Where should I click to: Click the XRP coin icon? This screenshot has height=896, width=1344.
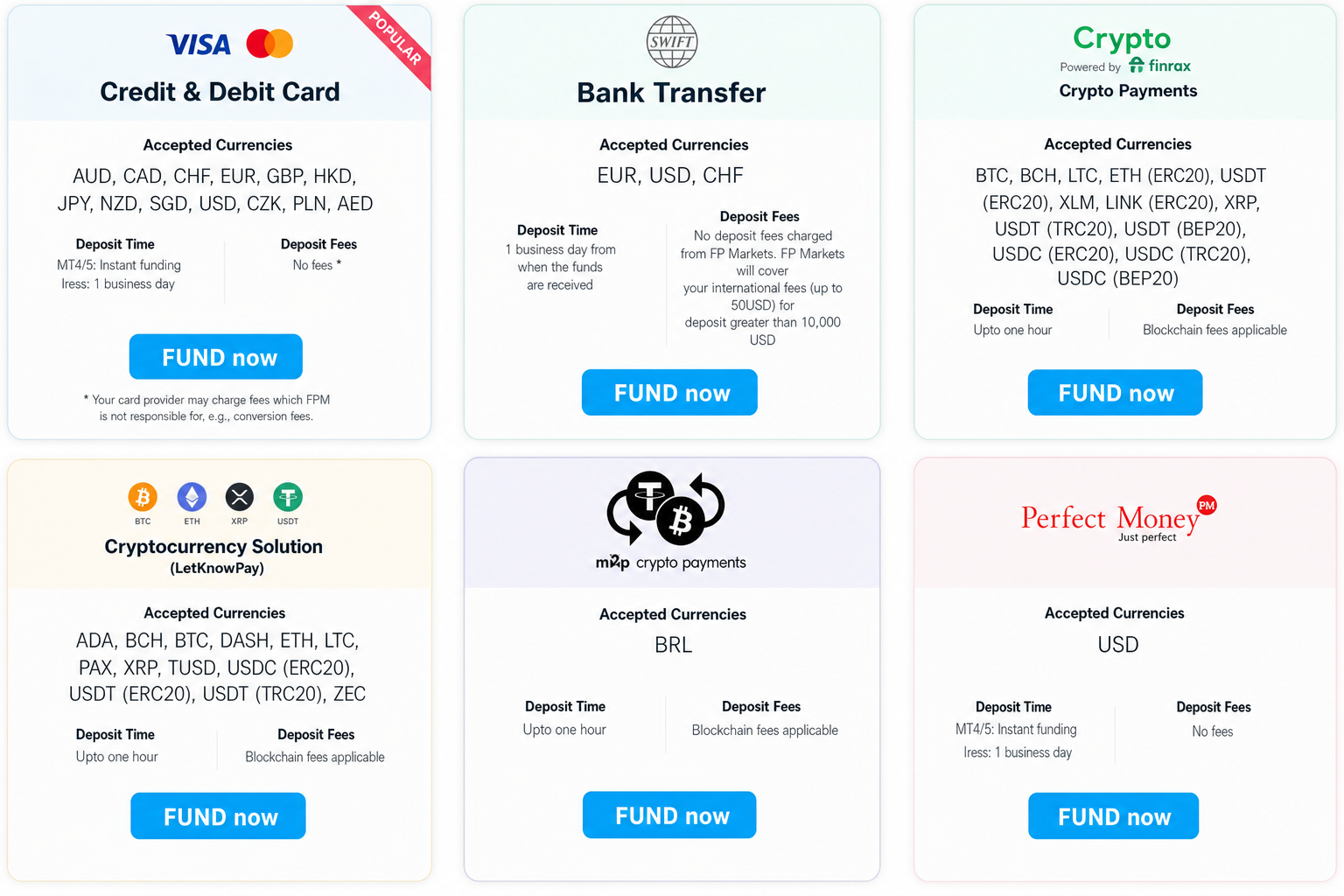(x=239, y=497)
